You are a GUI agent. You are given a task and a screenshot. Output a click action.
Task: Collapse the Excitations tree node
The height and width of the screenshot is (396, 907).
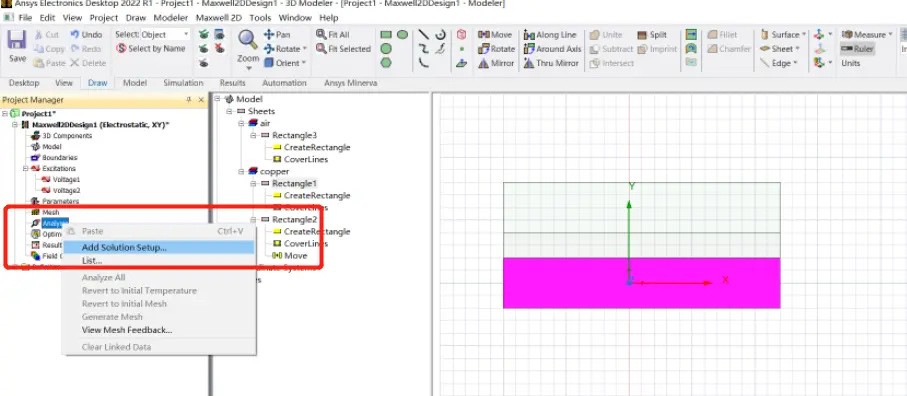[x=25, y=168]
